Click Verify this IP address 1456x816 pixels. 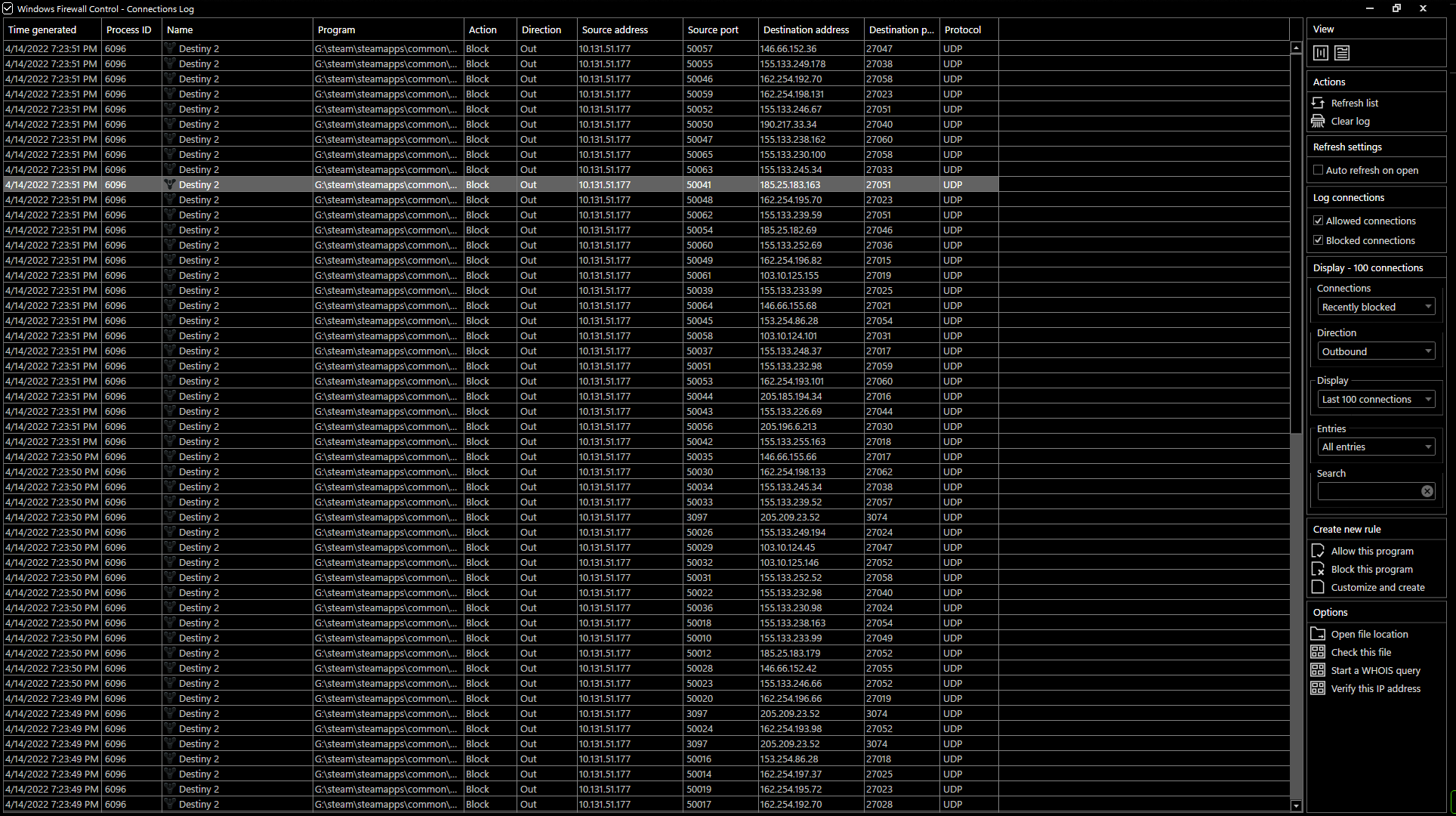1375,688
